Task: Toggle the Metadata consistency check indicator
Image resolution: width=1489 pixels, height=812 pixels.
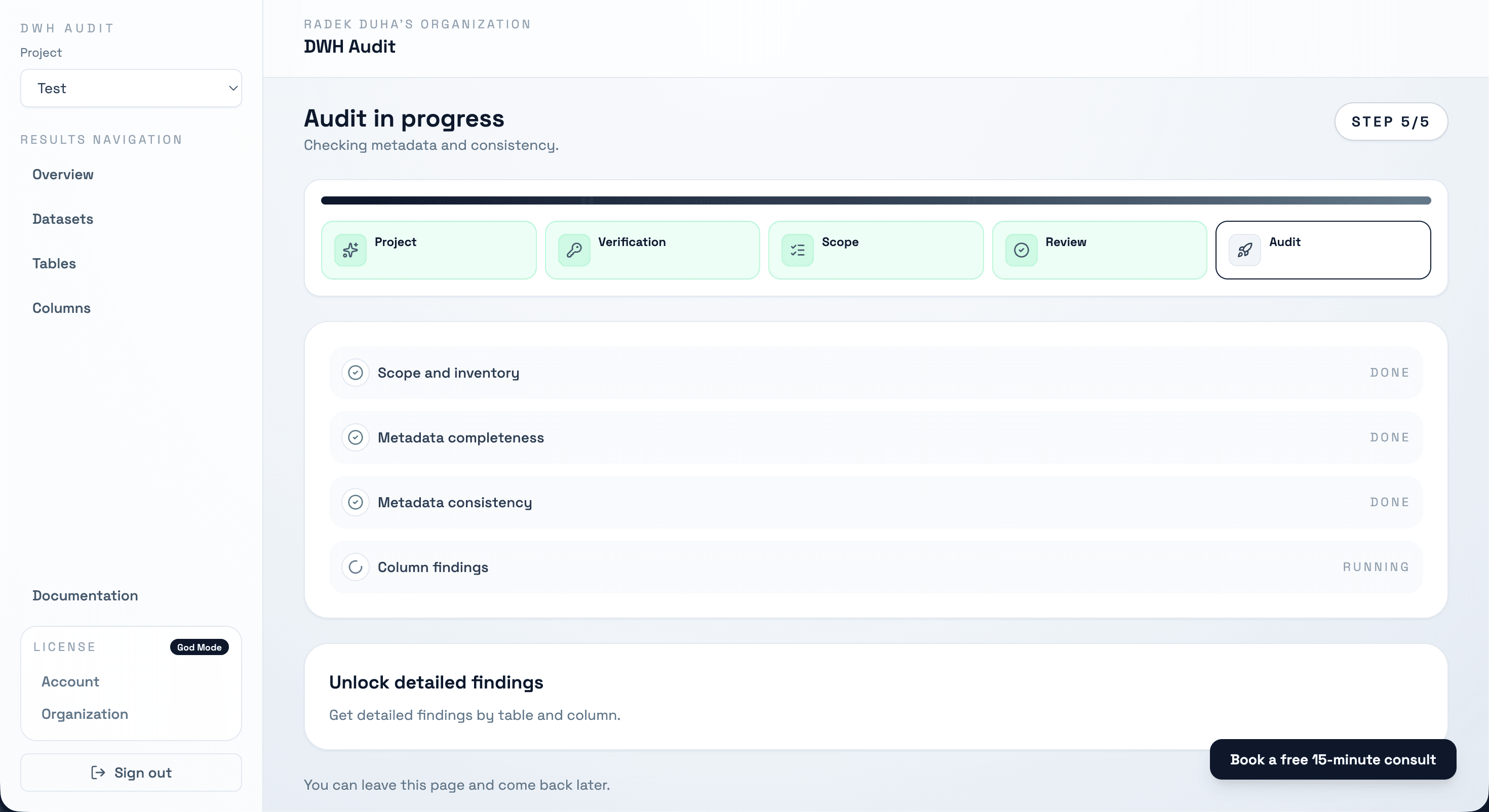Action: click(x=356, y=502)
